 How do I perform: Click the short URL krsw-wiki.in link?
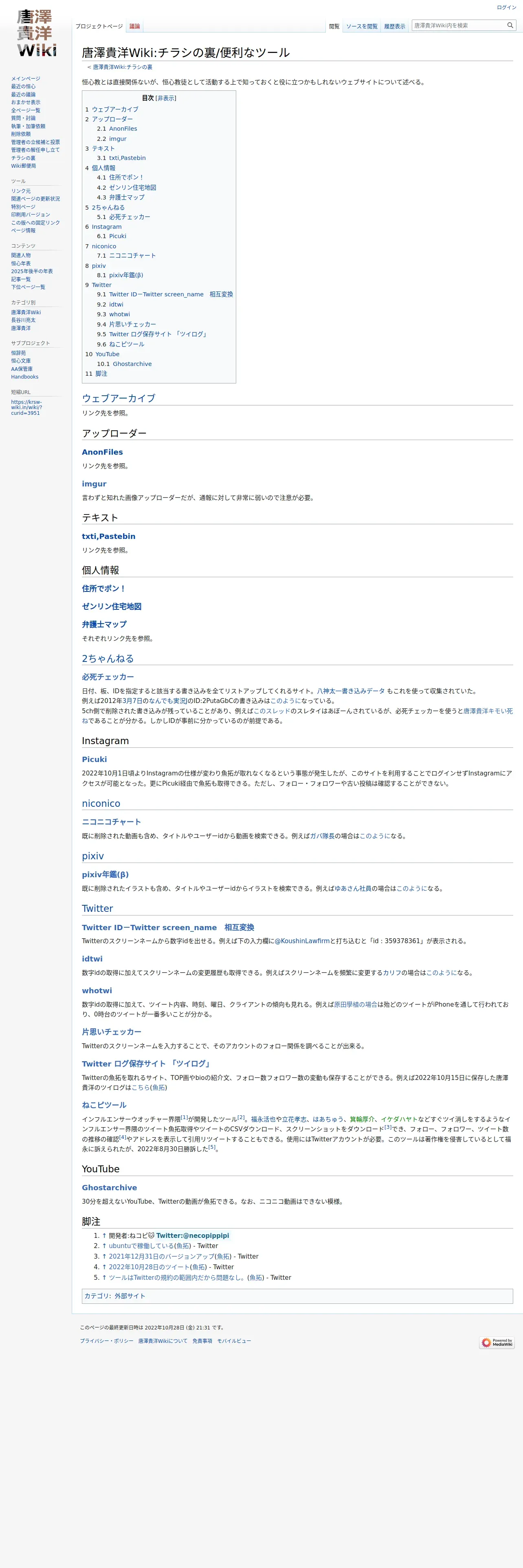point(26,407)
